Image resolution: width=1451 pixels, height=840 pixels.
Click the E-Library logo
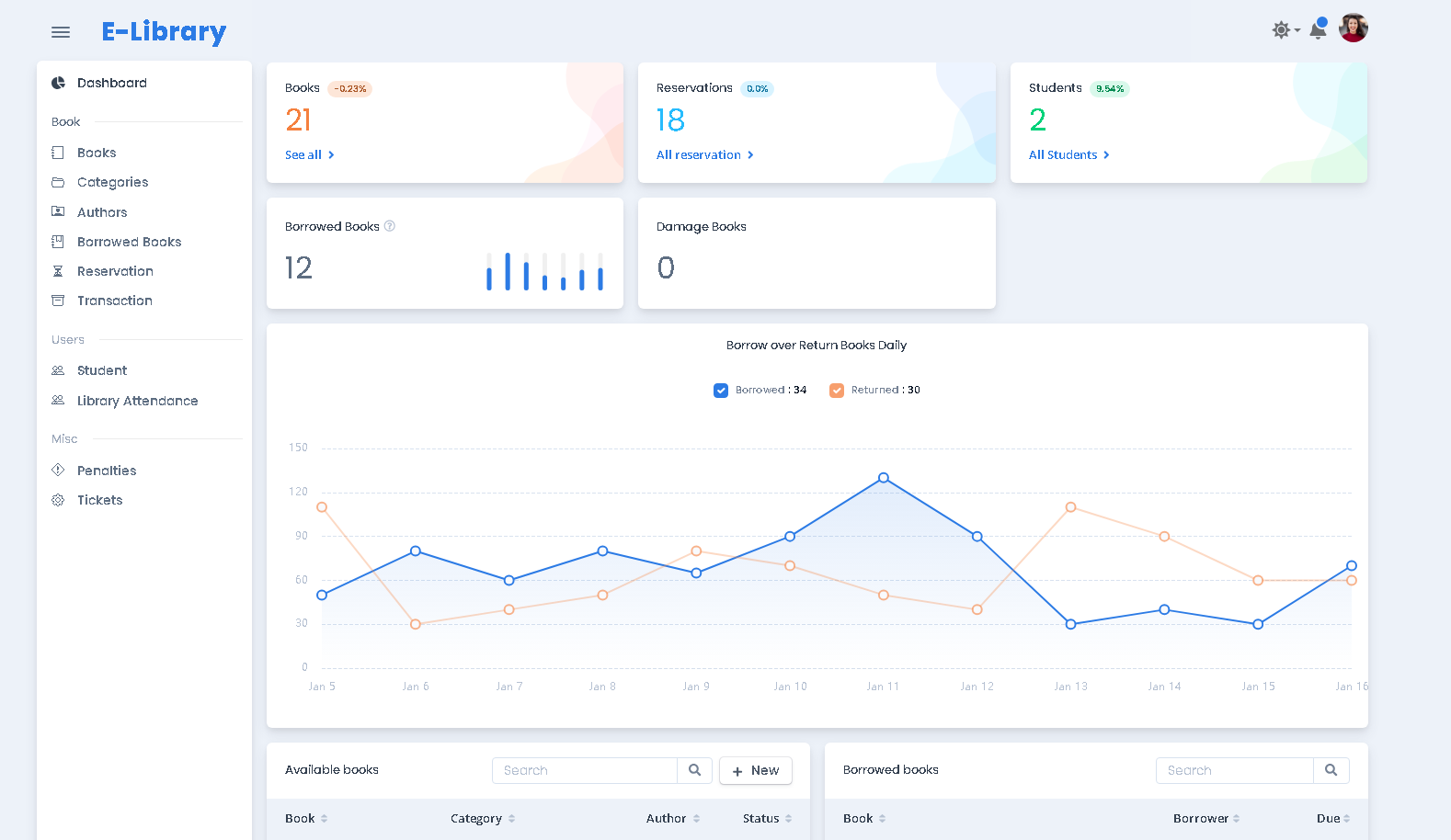click(x=164, y=32)
